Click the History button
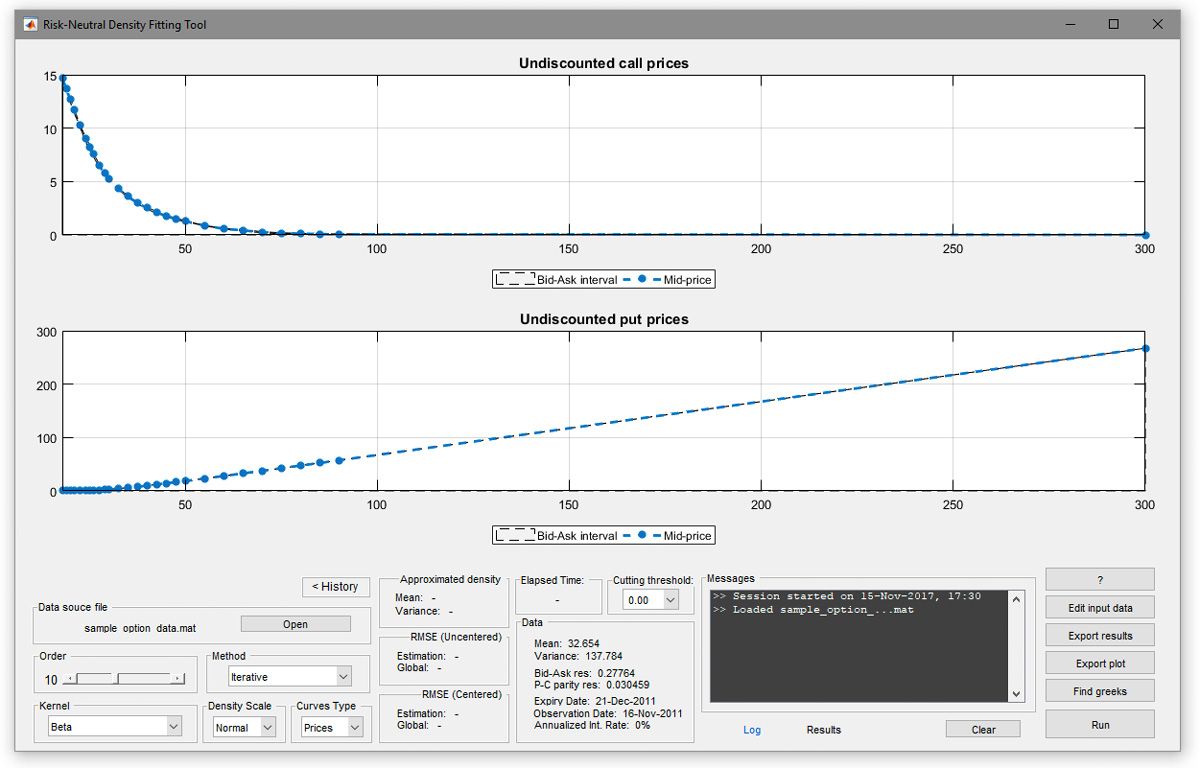Viewport: 1200px width, 768px height. coord(336,586)
